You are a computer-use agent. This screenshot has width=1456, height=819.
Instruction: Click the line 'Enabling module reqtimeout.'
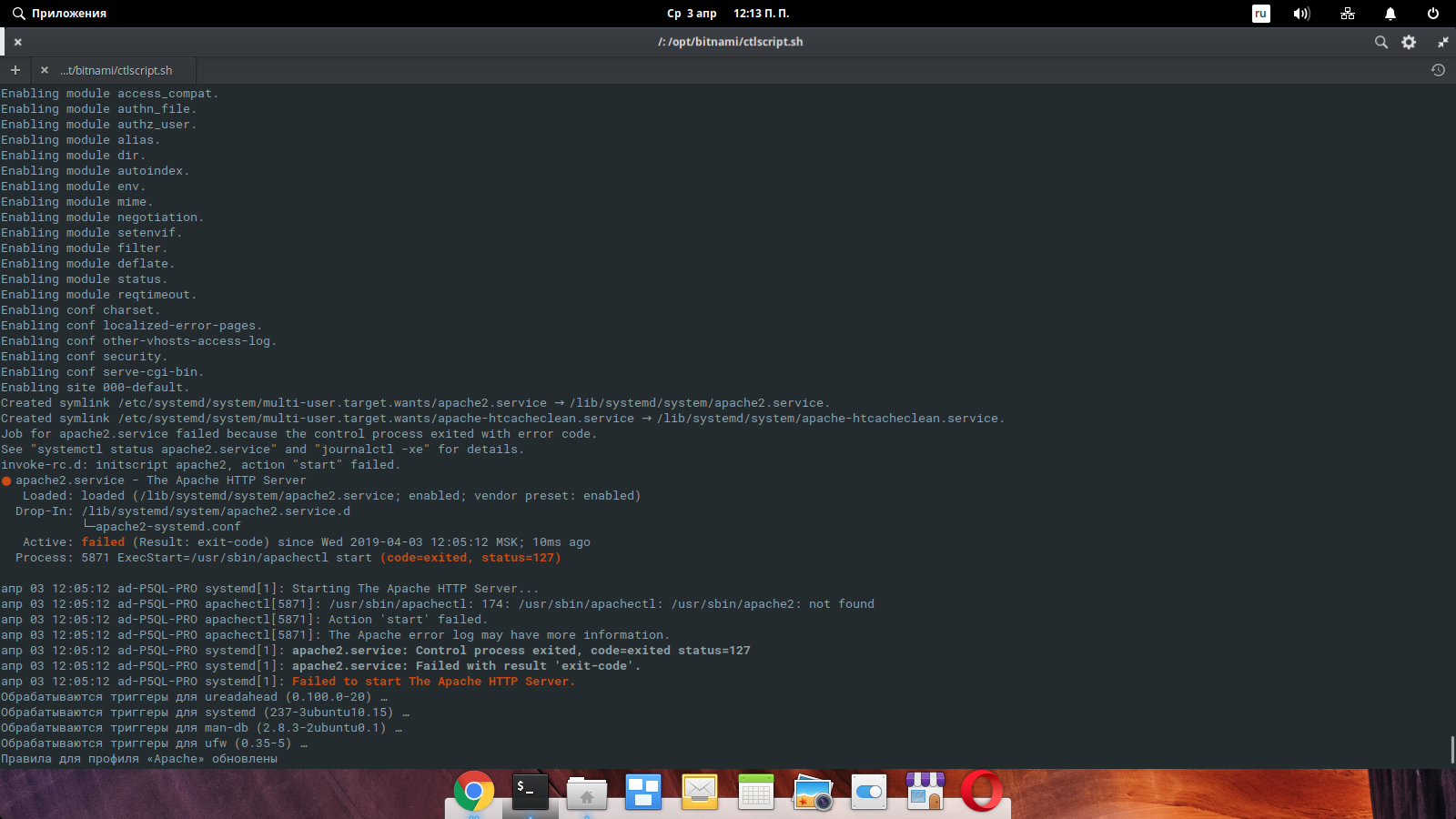click(x=98, y=295)
